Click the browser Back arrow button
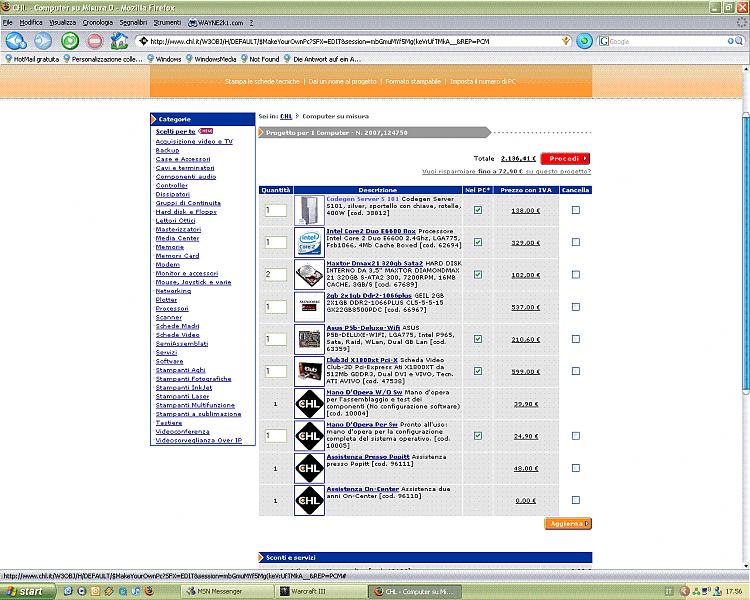 16,41
